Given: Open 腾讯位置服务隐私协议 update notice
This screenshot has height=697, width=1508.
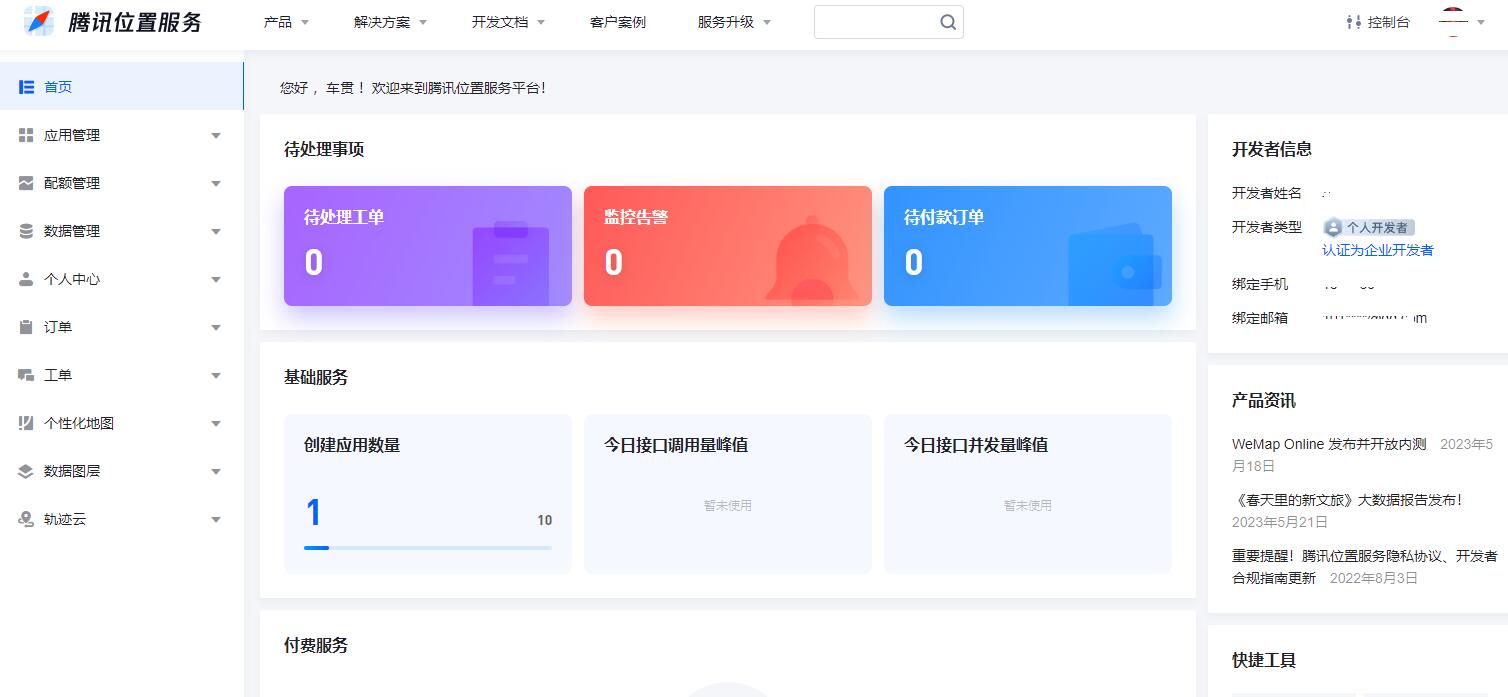Looking at the screenshot, I should [1365, 566].
